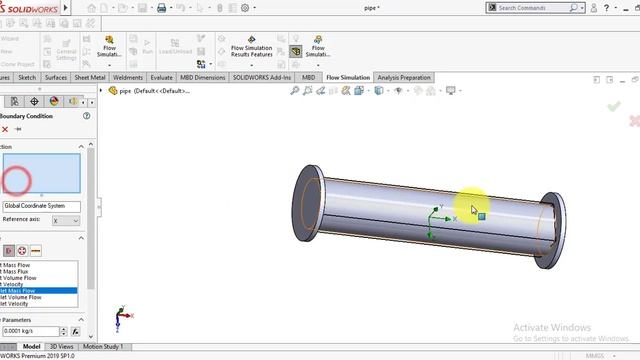Collapse the Flow Parameters section chevron
This screenshot has width=640, height=360.
tap(81, 320)
